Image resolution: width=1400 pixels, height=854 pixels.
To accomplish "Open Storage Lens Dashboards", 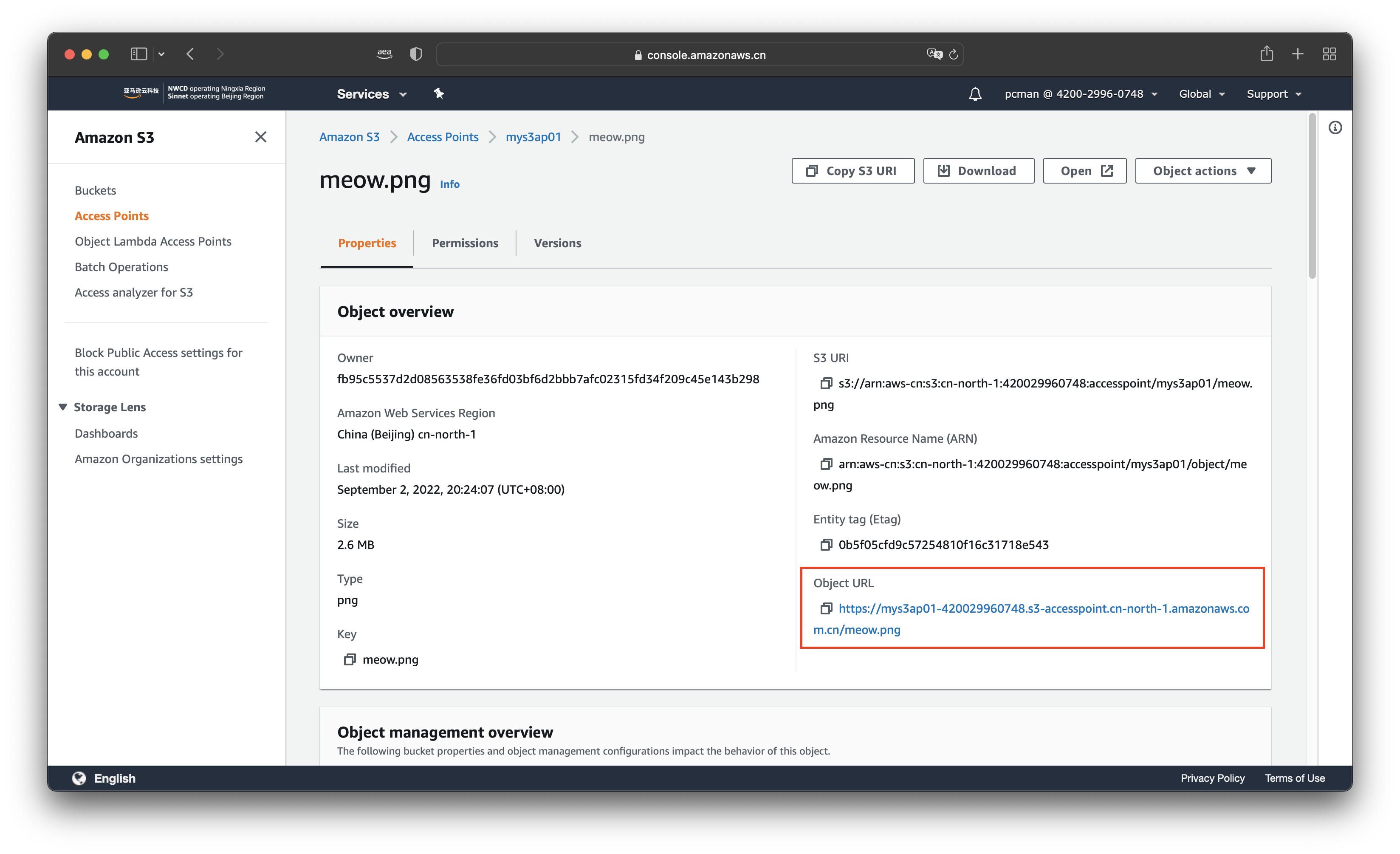I will 106,433.
